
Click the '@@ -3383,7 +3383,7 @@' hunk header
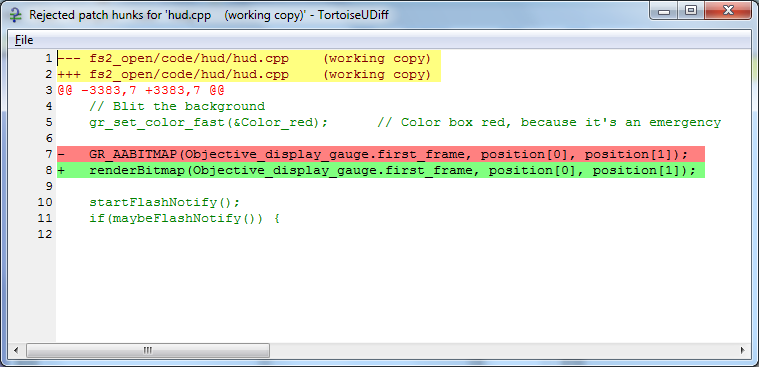[x=141, y=91]
